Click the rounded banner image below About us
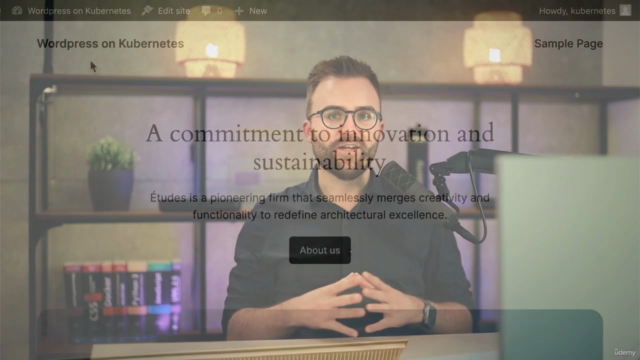This screenshot has height=360, width=640. point(320,335)
